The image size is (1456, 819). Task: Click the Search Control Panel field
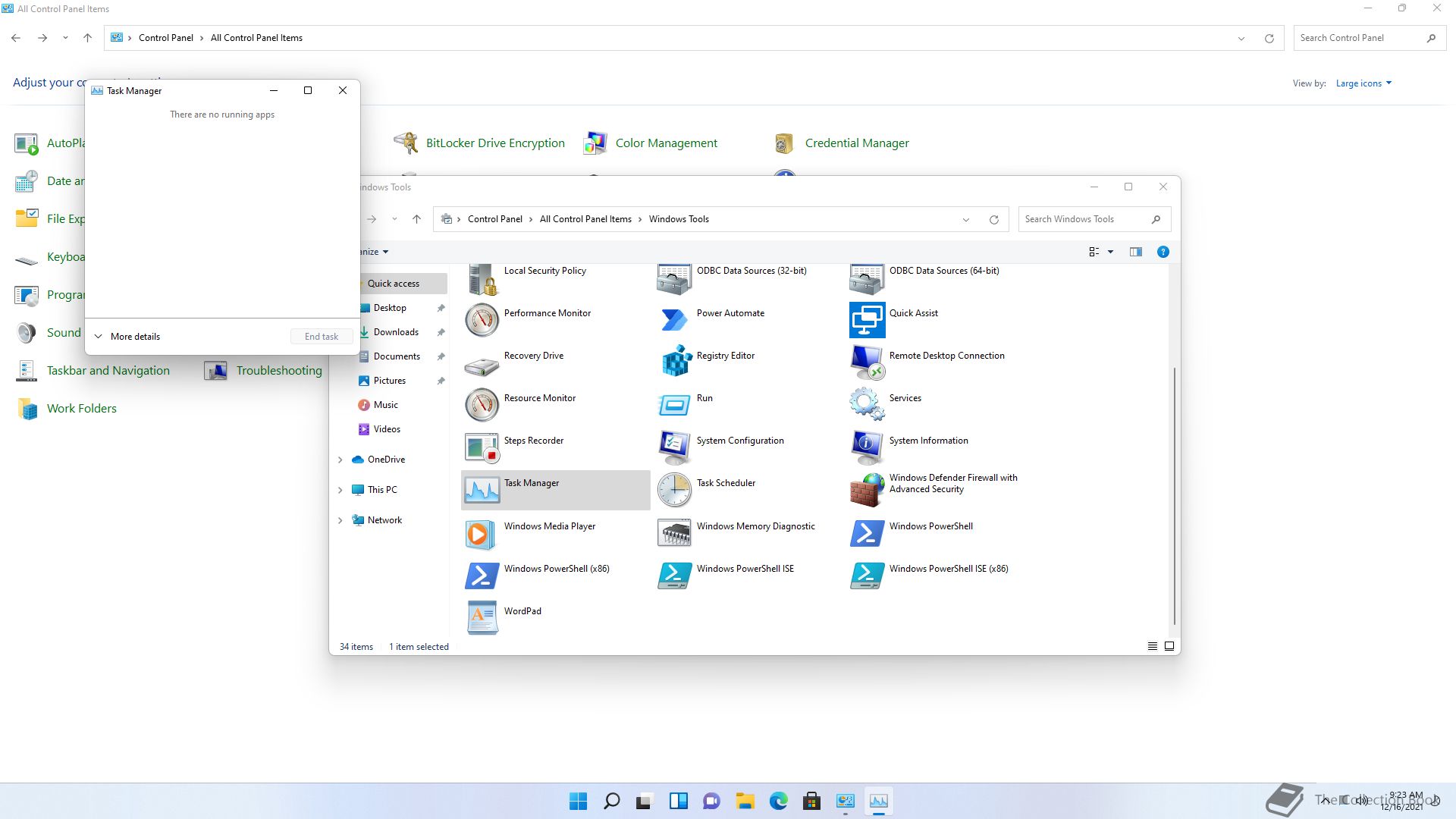click(x=1368, y=38)
